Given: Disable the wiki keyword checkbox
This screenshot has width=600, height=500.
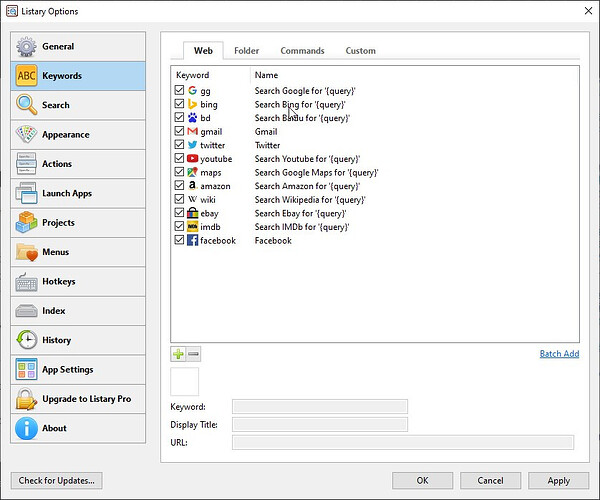Looking at the screenshot, I should pyautogui.click(x=179, y=199).
